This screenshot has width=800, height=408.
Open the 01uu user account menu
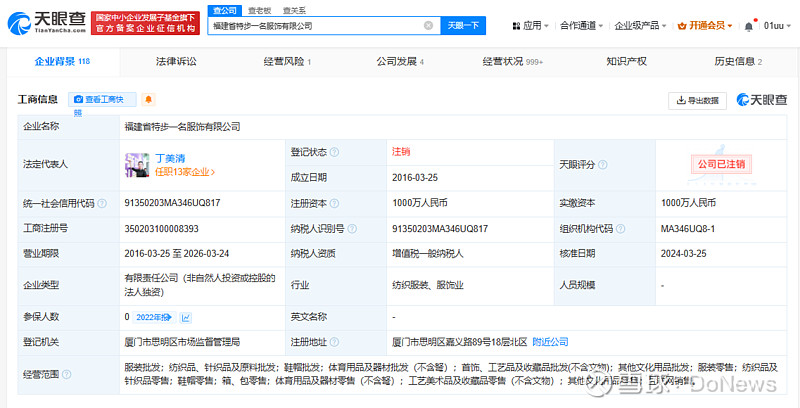(776, 26)
